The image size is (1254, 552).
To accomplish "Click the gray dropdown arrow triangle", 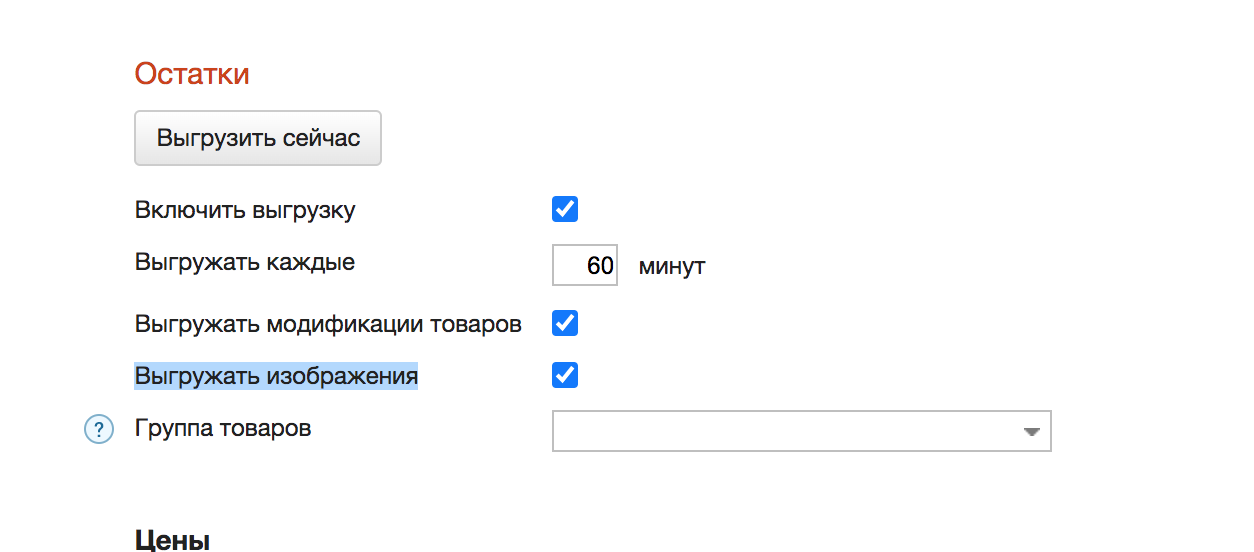I will (x=1031, y=432).
